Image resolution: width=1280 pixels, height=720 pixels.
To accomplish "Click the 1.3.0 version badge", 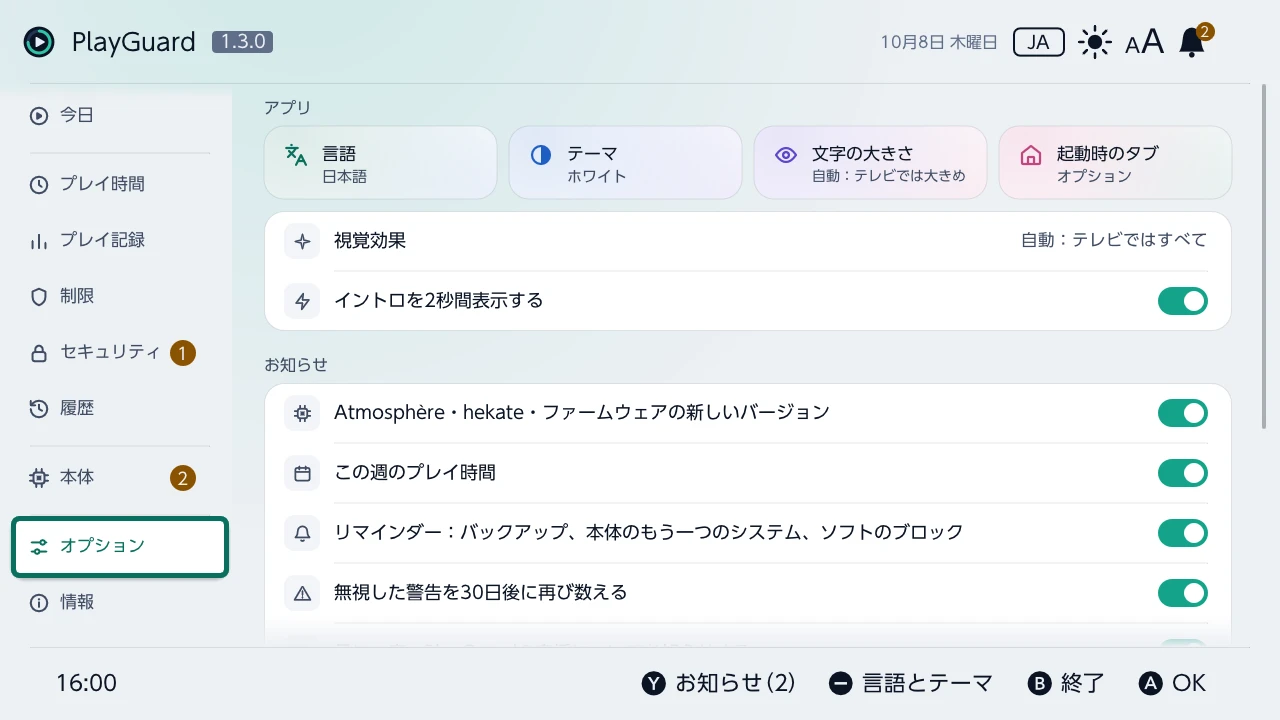I will (x=242, y=42).
